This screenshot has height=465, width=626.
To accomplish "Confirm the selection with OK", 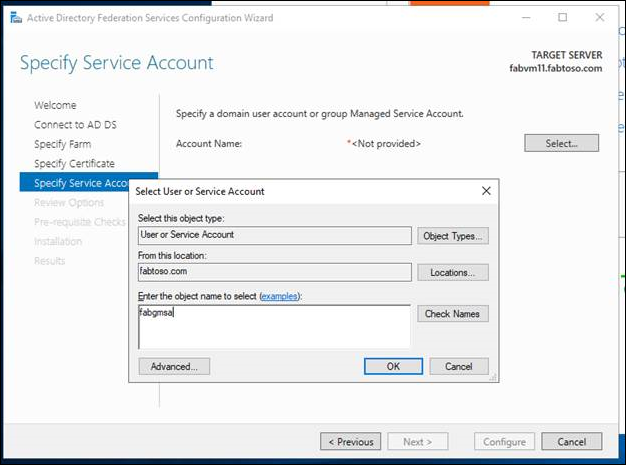I will click(393, 366).
